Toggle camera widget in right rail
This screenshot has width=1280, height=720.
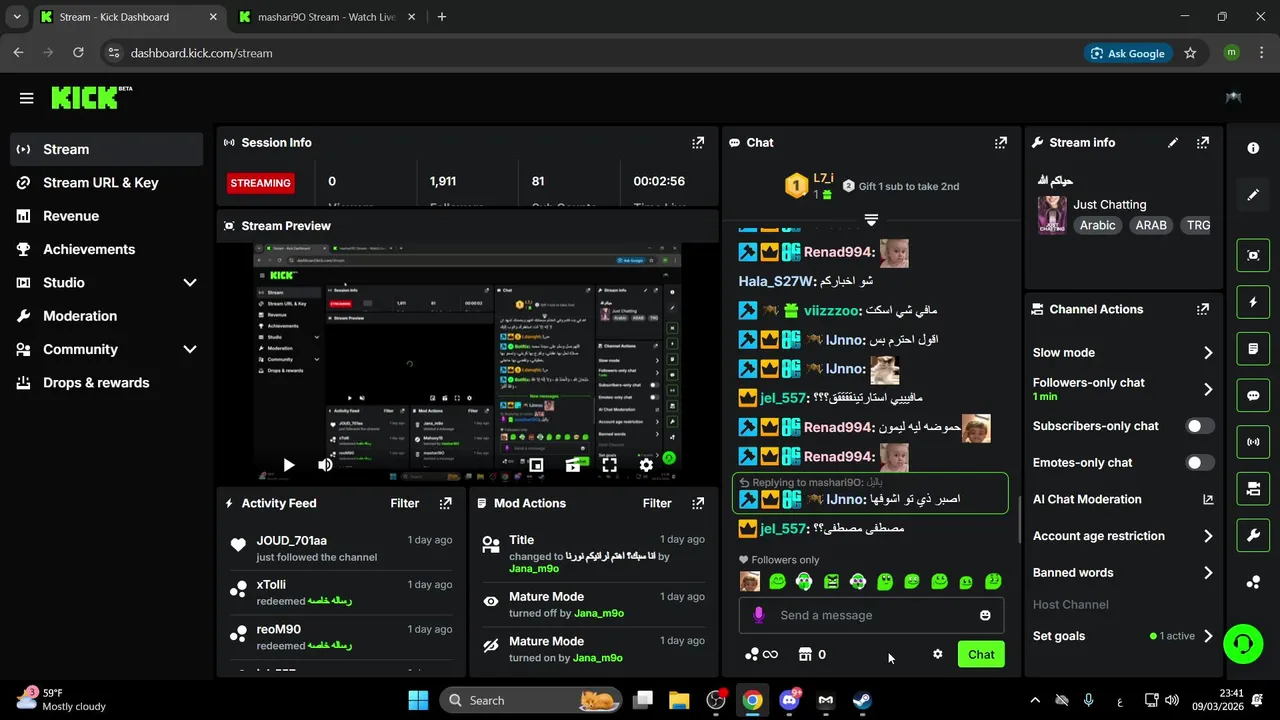(x=1253, y=488)
